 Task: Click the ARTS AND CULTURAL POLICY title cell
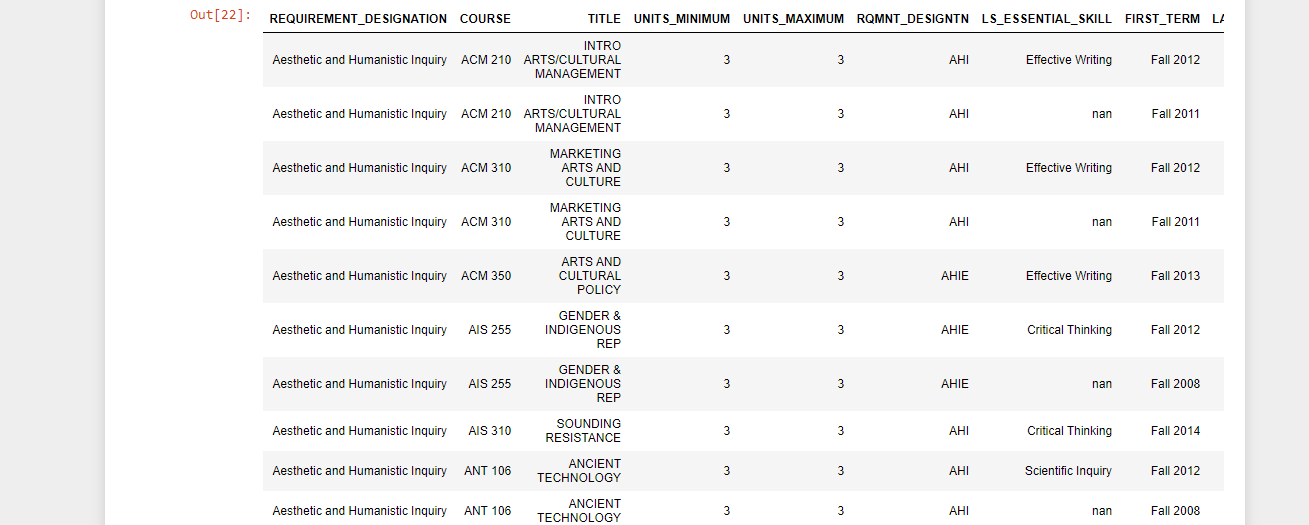(x=590, y=276)
